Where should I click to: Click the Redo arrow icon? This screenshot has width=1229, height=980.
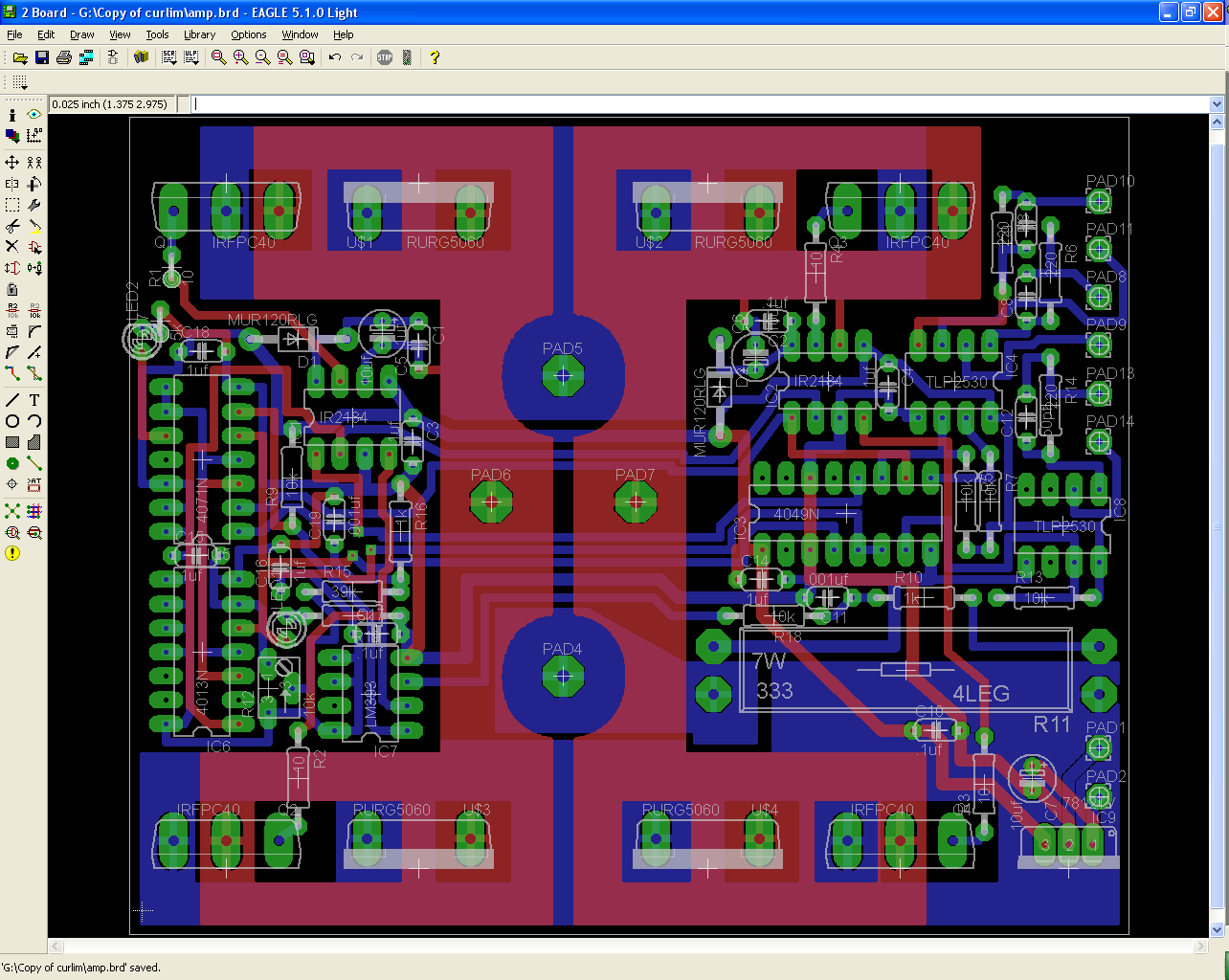tap(357, 57)
